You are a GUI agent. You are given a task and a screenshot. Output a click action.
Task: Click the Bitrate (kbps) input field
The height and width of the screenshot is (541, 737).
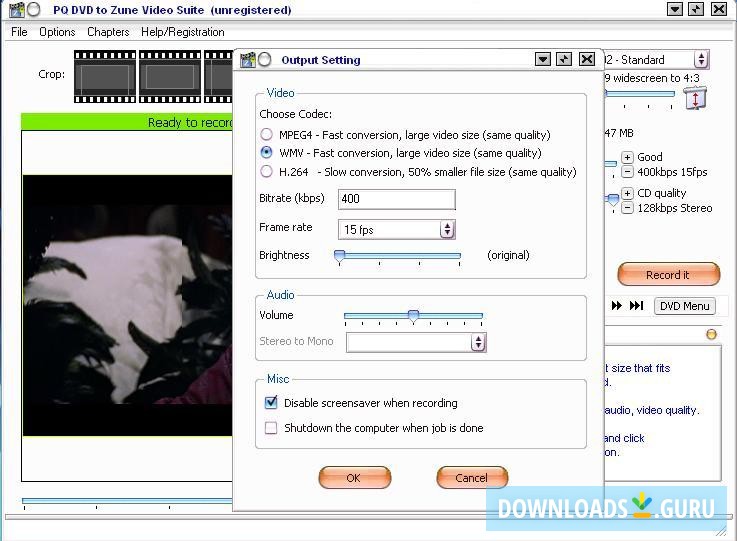tap(397, 199)
